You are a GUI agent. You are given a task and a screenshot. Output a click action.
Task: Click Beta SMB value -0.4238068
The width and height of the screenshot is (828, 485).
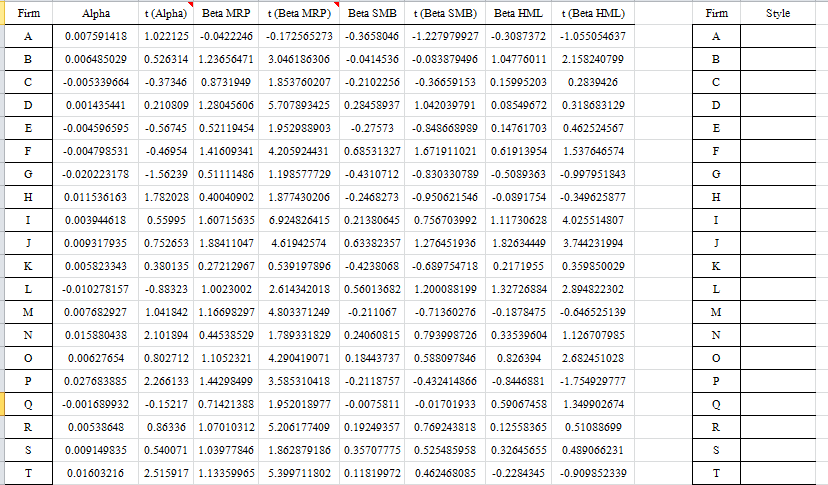pyautogui.click(x=372, y=266)
